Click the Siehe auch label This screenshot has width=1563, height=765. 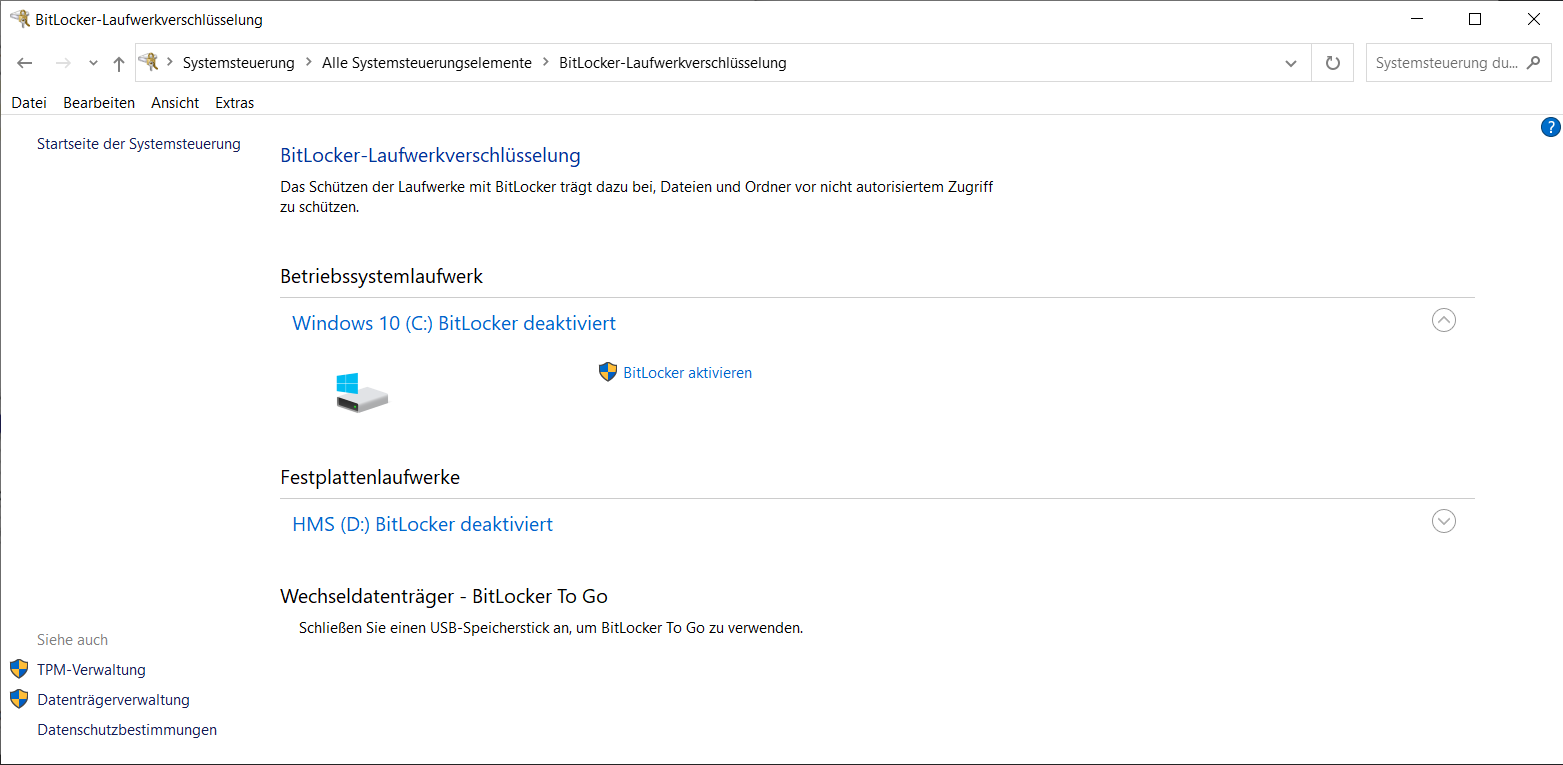(x=72, y=640)
